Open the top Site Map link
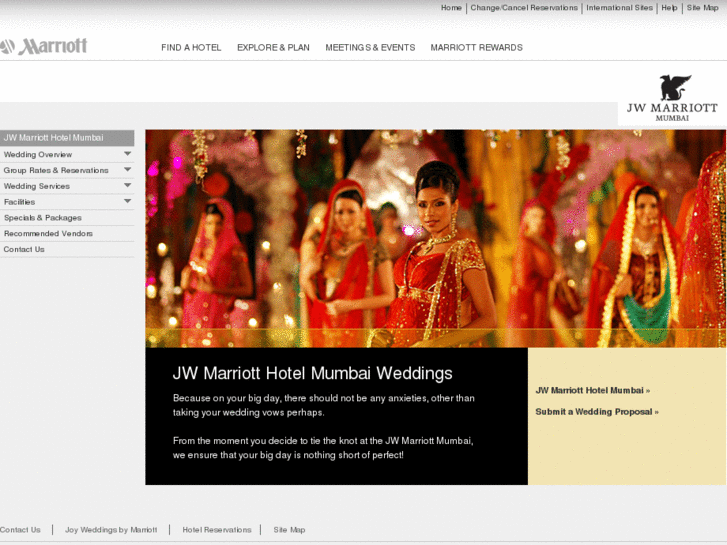Viewport: 727px width, 545px height. (702, 8)
